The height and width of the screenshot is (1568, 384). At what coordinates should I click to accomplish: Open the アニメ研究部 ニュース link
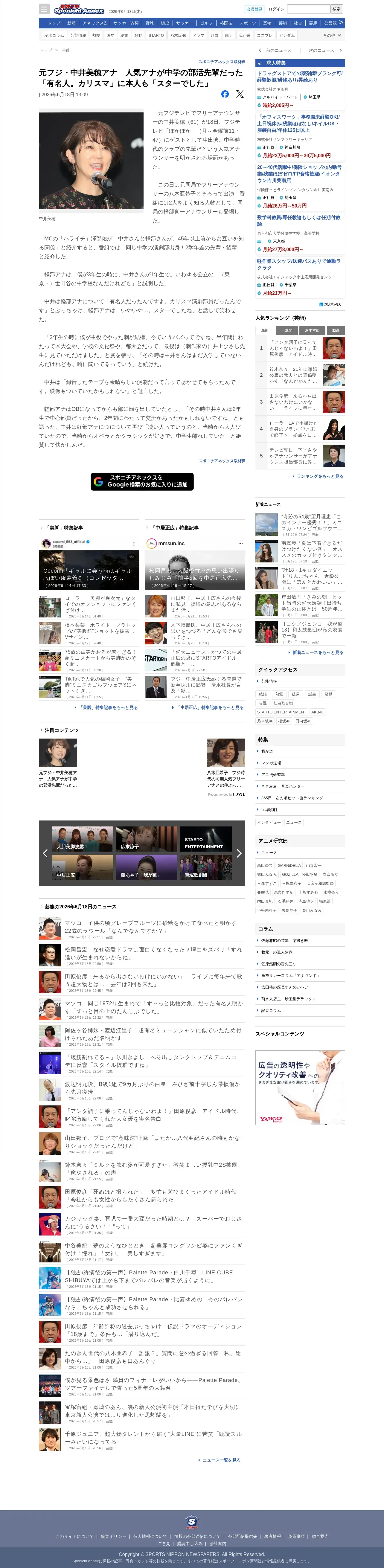click(x=269, y=853)
